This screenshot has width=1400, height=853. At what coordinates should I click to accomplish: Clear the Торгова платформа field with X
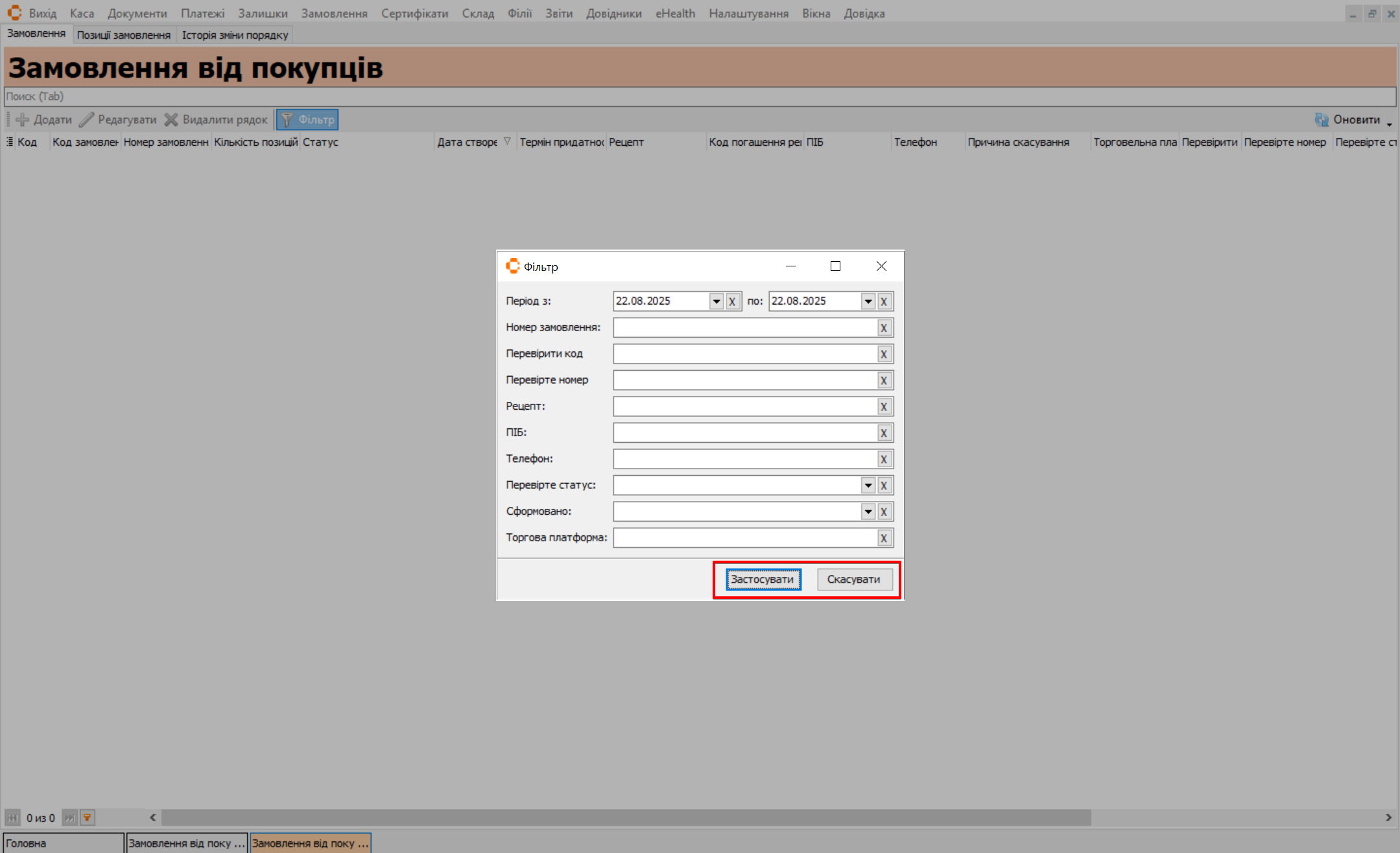(x=884, y=538)
